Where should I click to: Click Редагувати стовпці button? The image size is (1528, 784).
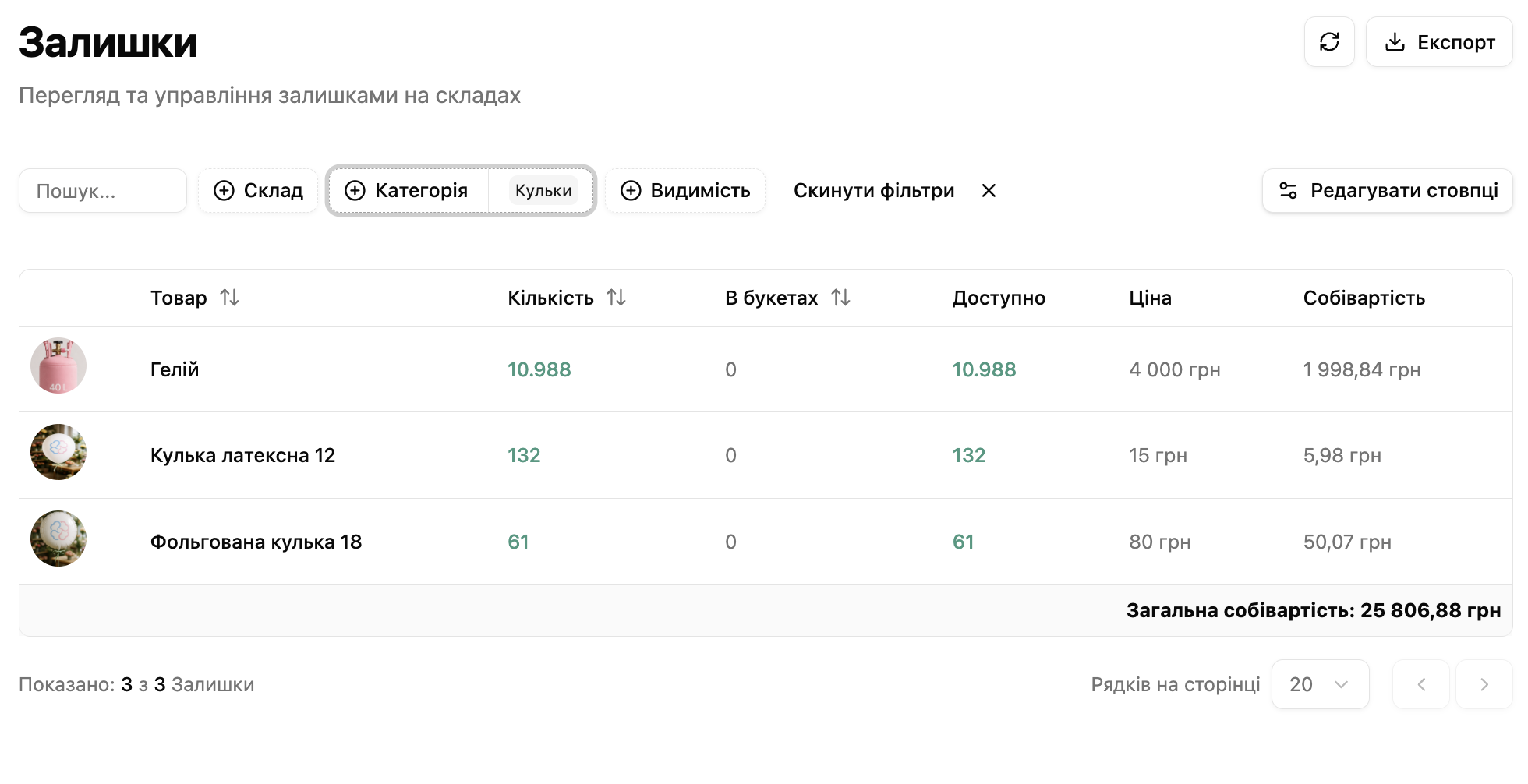(1388, 191)
